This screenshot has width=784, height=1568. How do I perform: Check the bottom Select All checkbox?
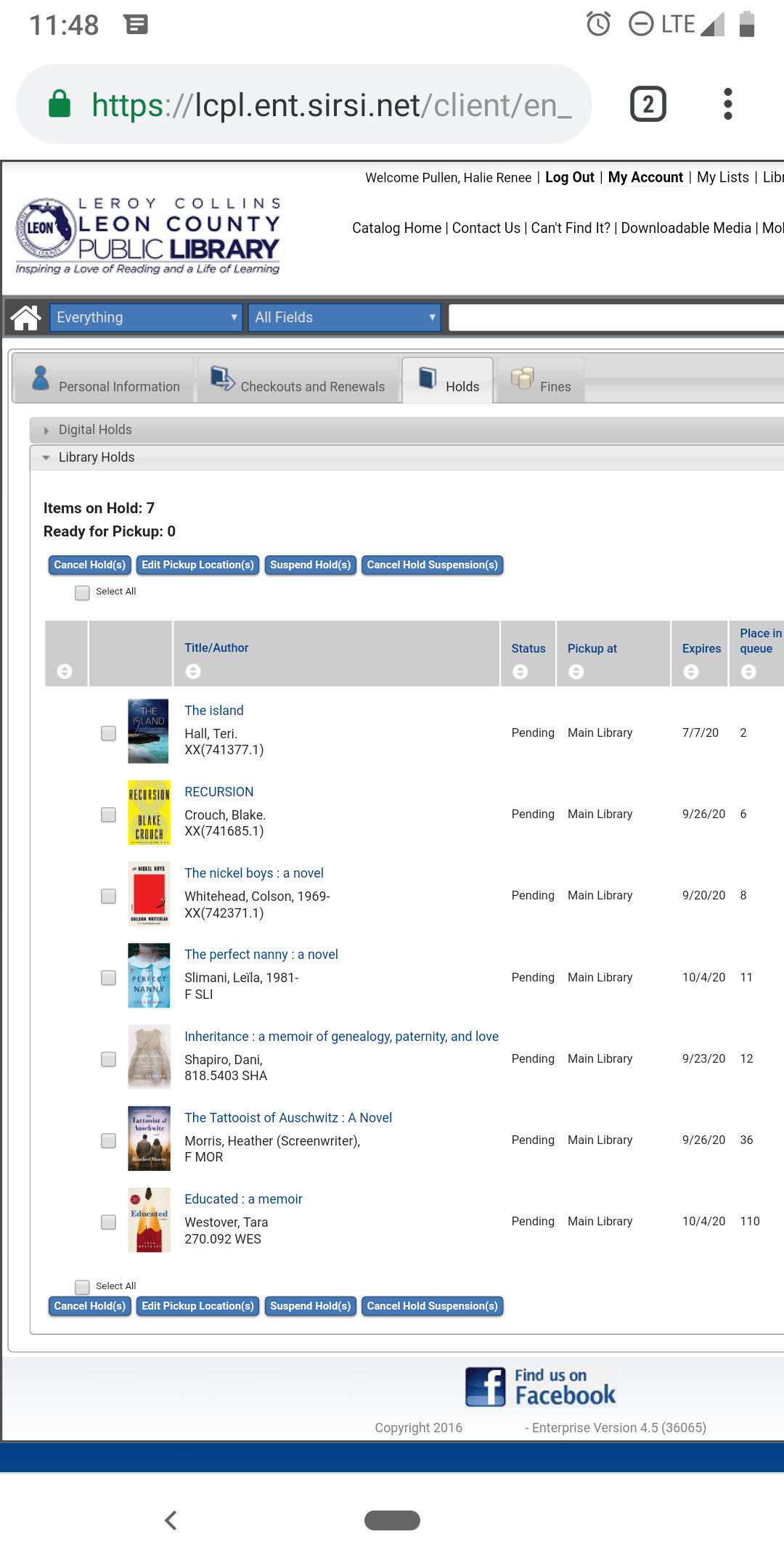(x=83, y=1287)
